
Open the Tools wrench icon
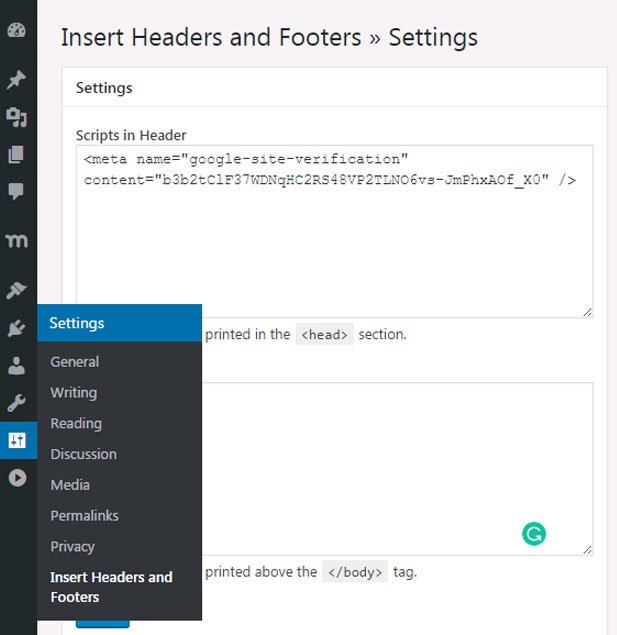point(17,403)
